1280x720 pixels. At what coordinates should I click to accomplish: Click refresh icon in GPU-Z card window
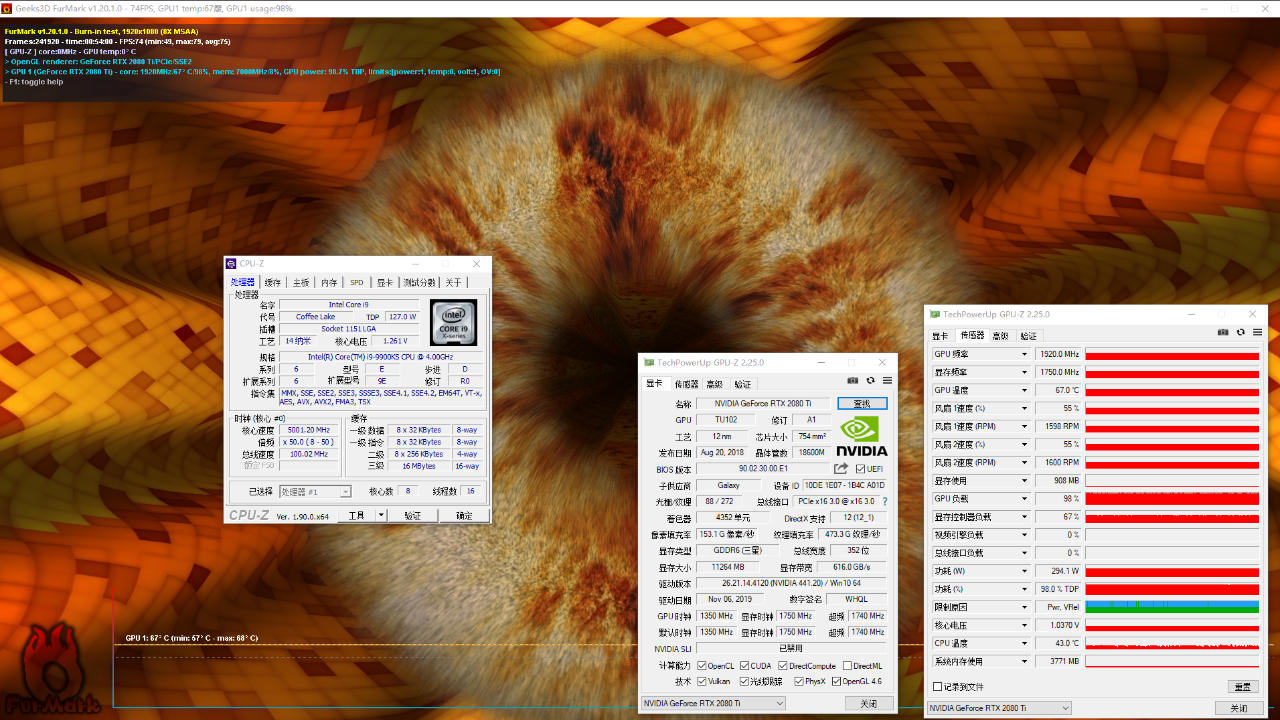coord(871,381)
